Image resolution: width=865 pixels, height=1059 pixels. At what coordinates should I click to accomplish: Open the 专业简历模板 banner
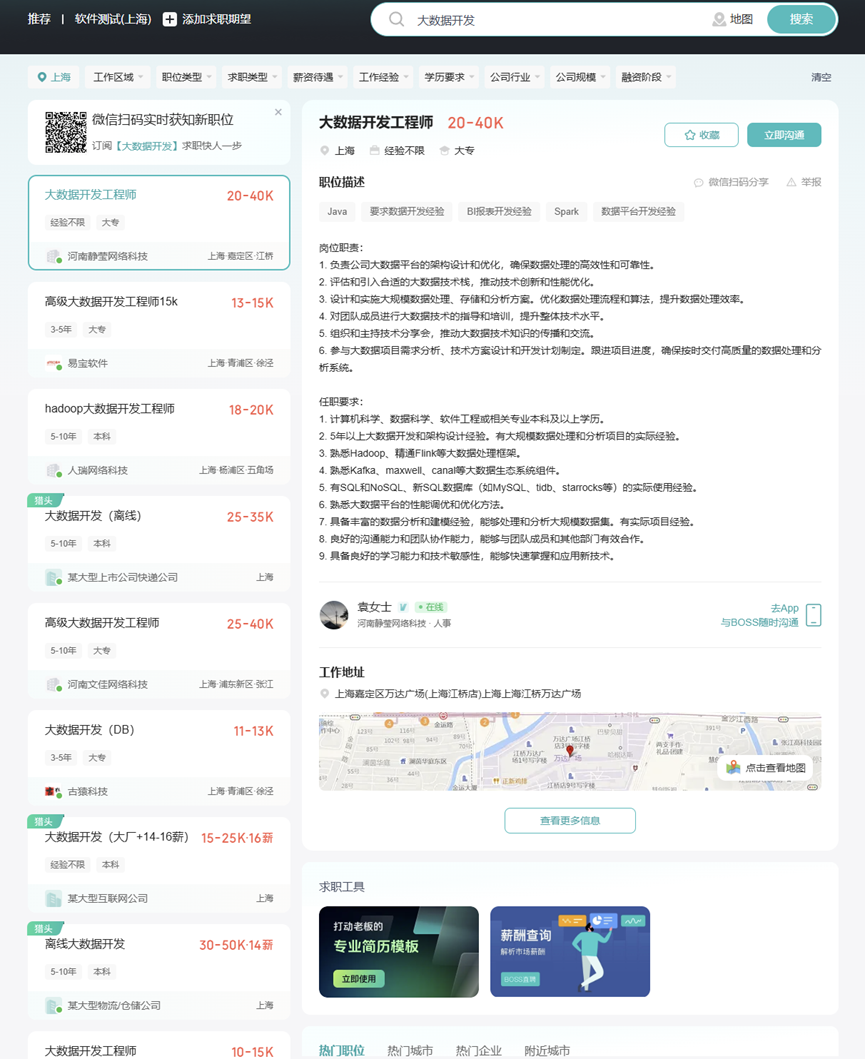398,952
